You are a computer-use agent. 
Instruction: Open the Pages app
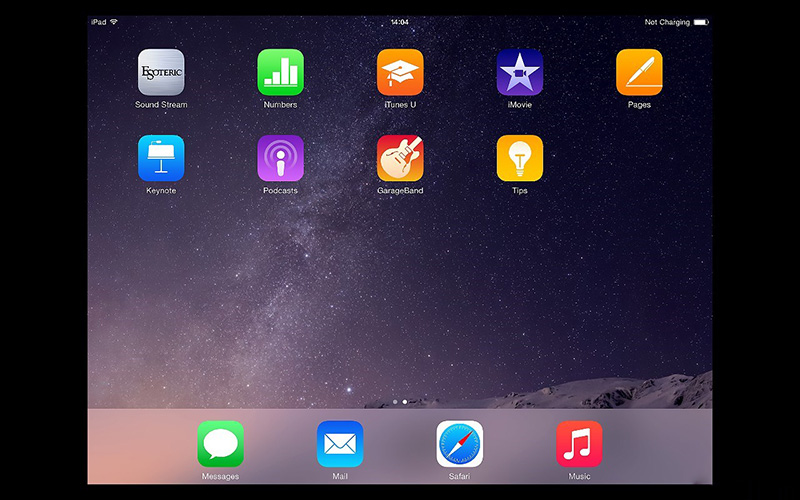pos(639,72)
